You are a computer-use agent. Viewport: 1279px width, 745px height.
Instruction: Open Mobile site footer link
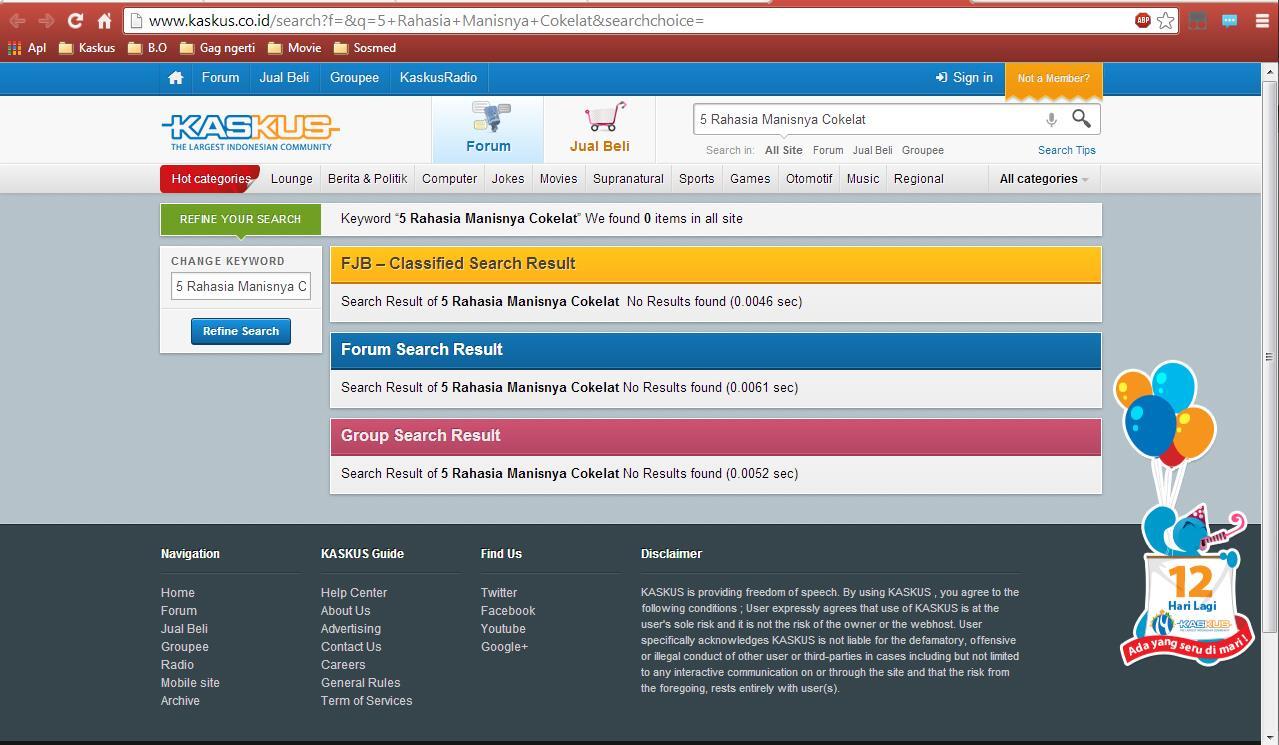coord(190,683)
